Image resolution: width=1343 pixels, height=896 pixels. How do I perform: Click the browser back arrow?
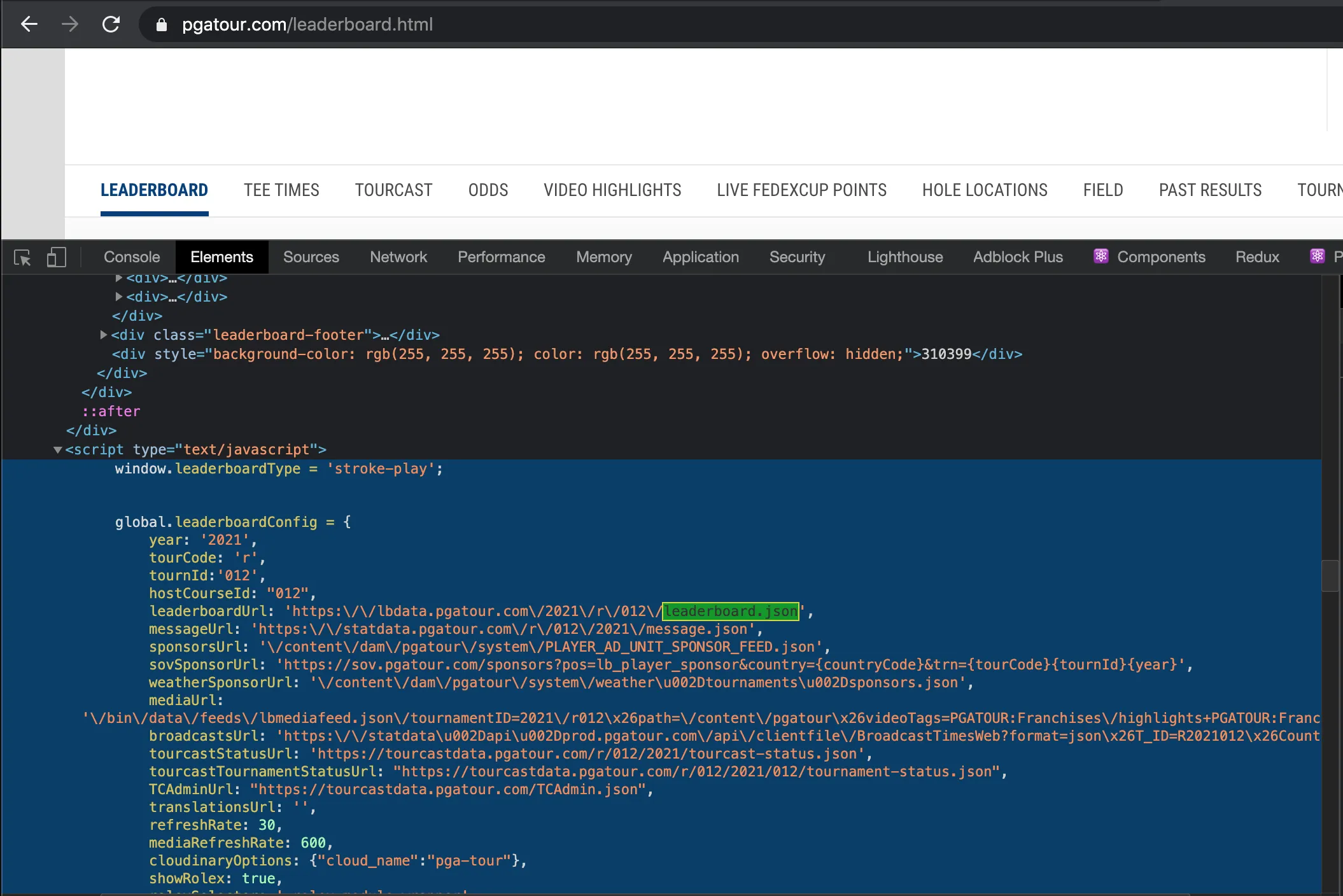[29, 24]
